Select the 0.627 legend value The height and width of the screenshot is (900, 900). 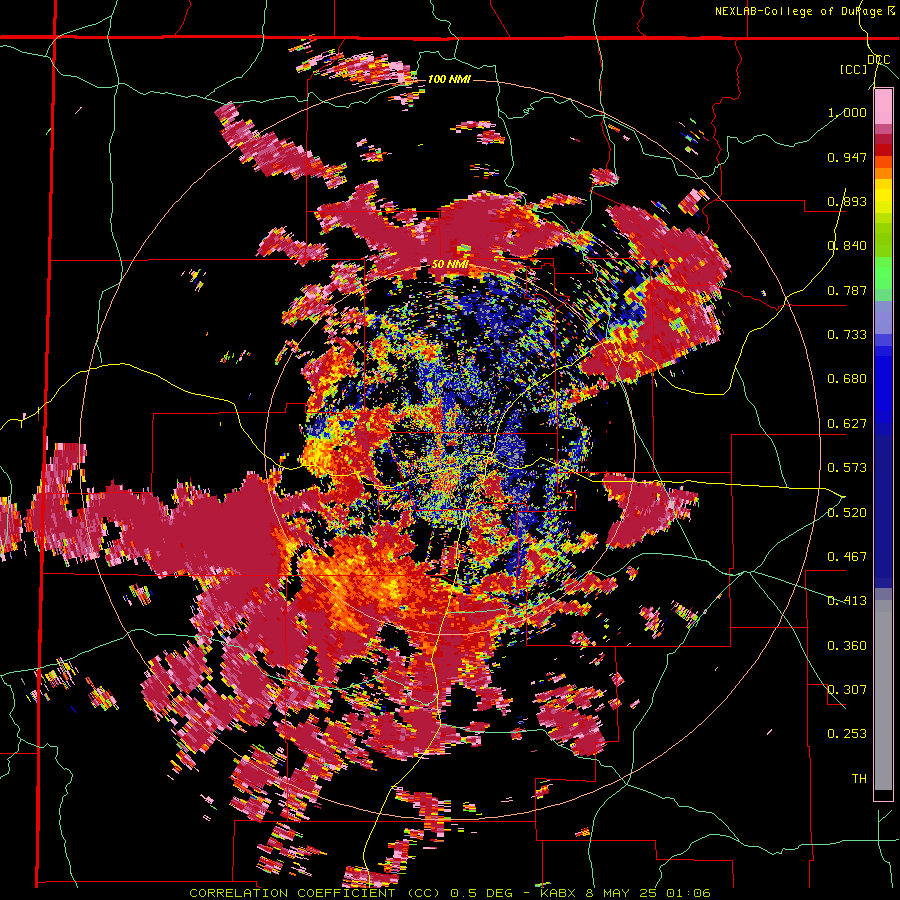click(847, 424)
